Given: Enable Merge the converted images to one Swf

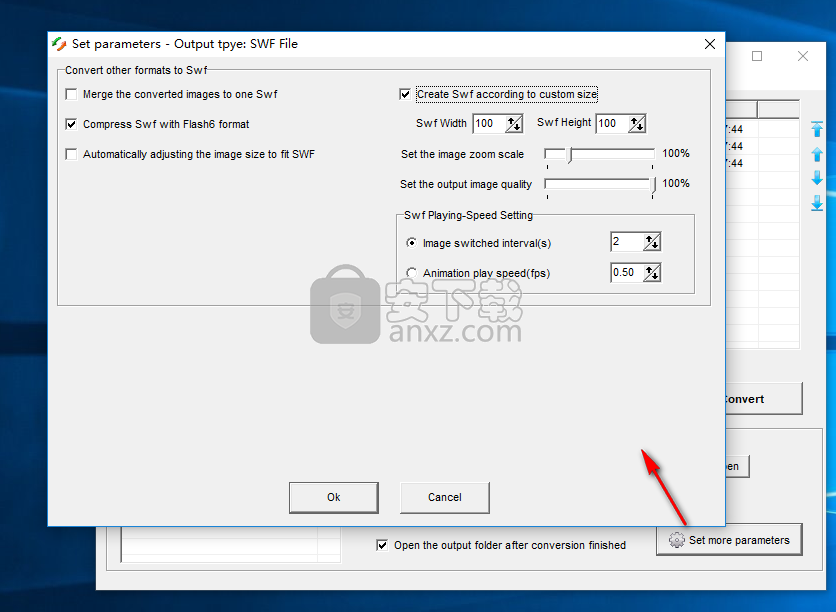Looking at the screenshot, I should pos(71,95).
